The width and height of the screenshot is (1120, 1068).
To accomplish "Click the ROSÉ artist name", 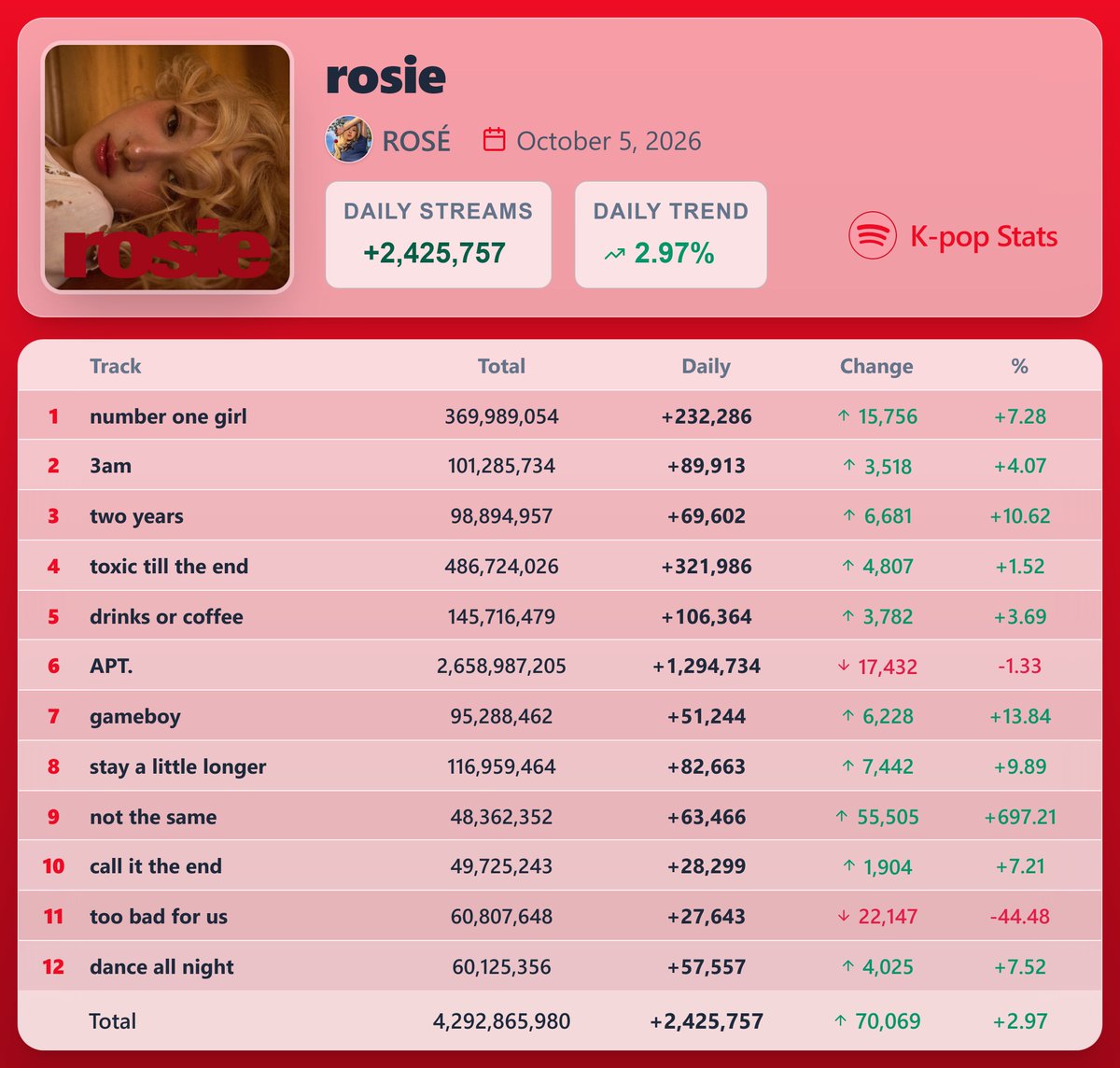I will [416, 141].
